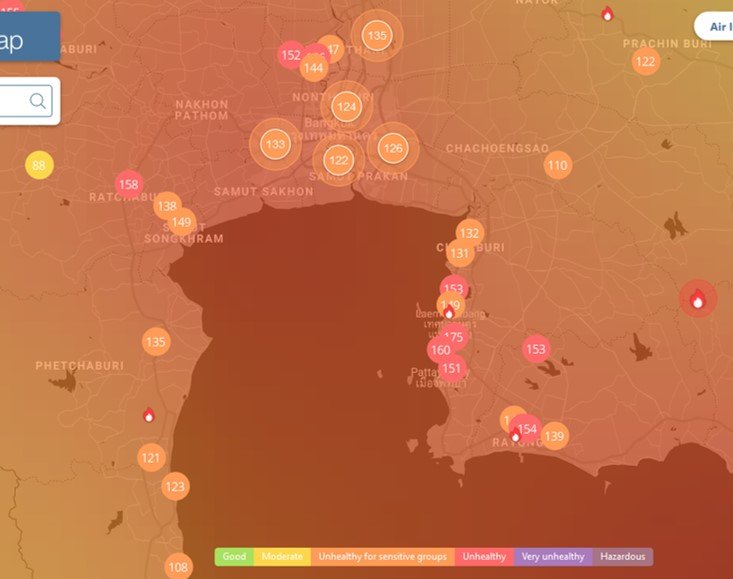
Task: Select the 135 cluster marker ringed with halo
Action: click(x=377, y=36)
